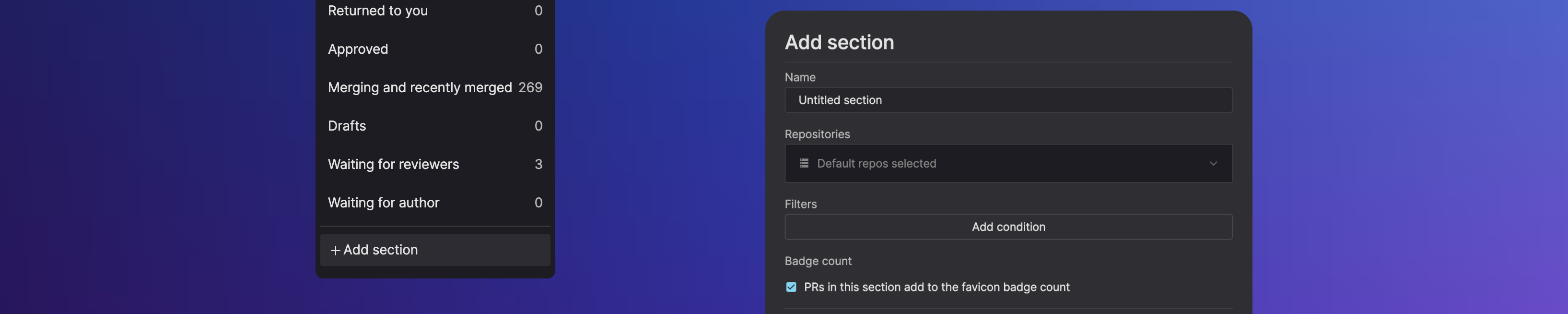Click the Add section button in sidebar
Screen dimensions: 1568x314
[434, 250]
